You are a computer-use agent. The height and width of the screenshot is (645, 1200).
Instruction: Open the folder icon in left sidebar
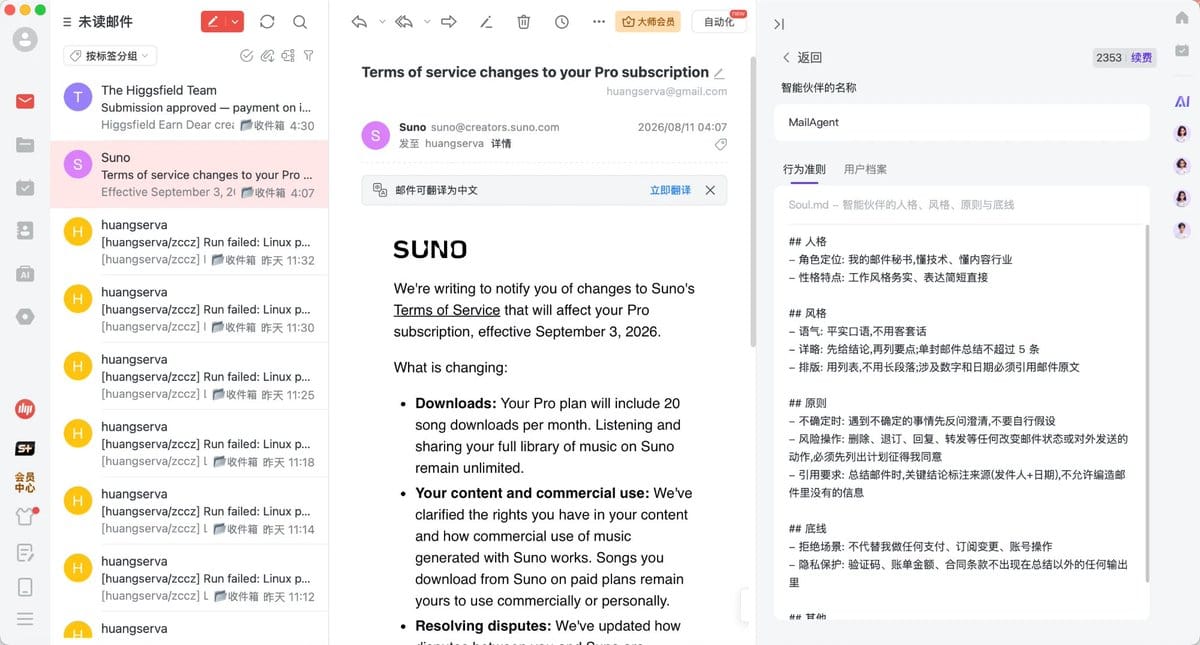coord(25,145)
